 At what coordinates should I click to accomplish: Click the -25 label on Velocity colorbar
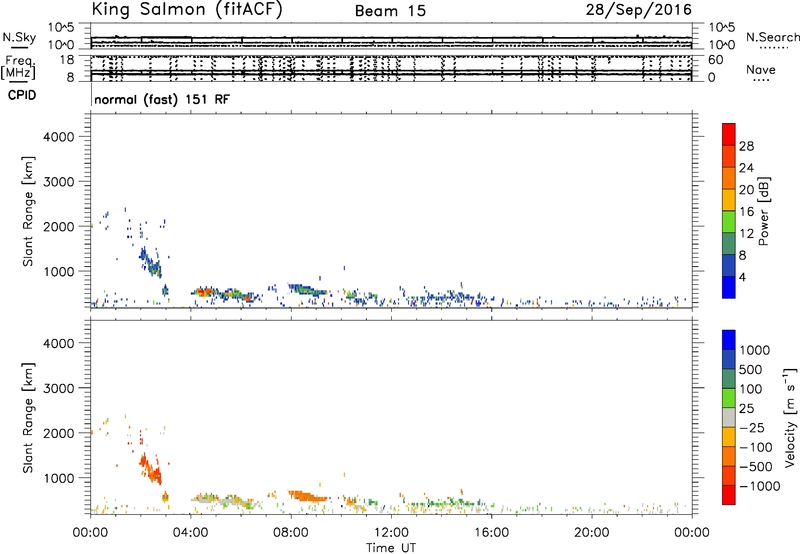click(x=752, y=427)
